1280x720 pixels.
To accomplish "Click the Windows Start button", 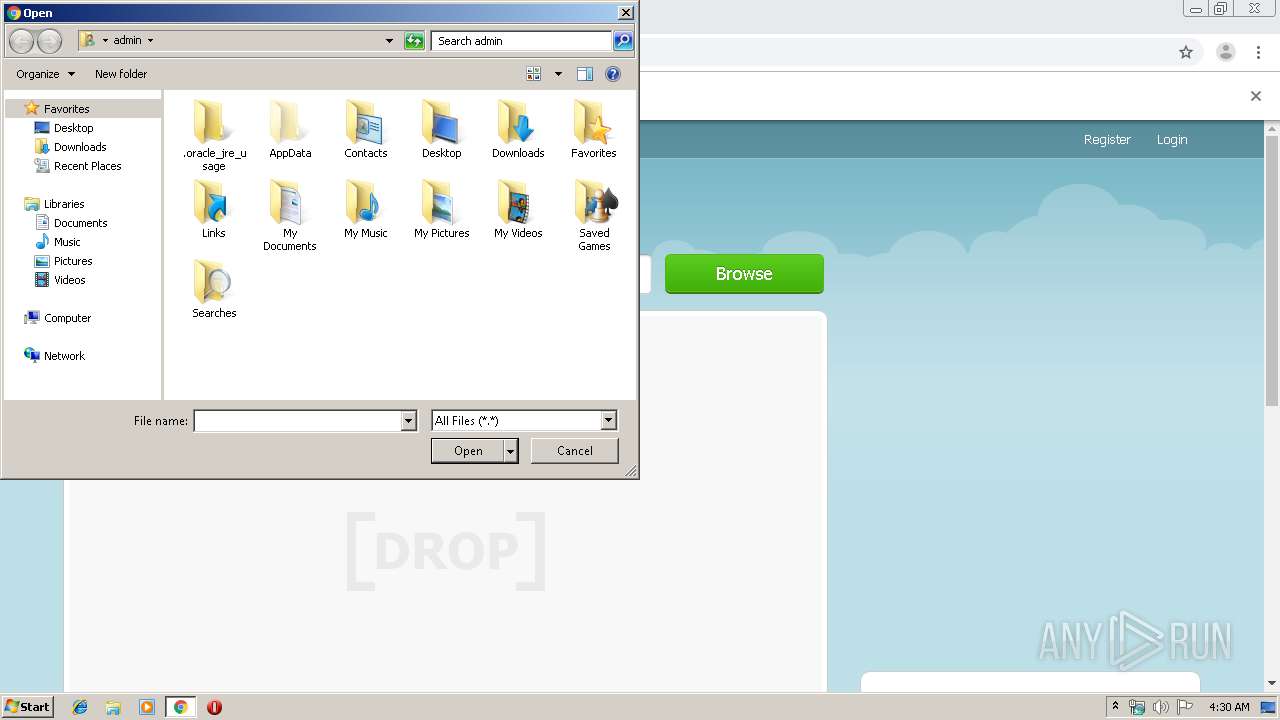I will [x=27, y=707].
